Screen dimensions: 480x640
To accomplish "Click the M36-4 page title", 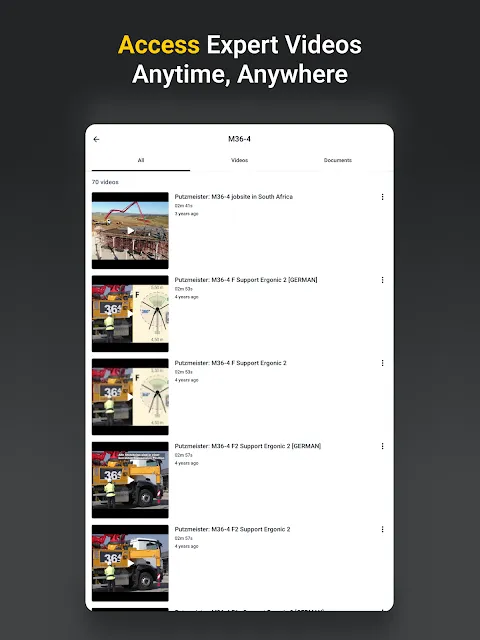I will [x=240, y=139].
